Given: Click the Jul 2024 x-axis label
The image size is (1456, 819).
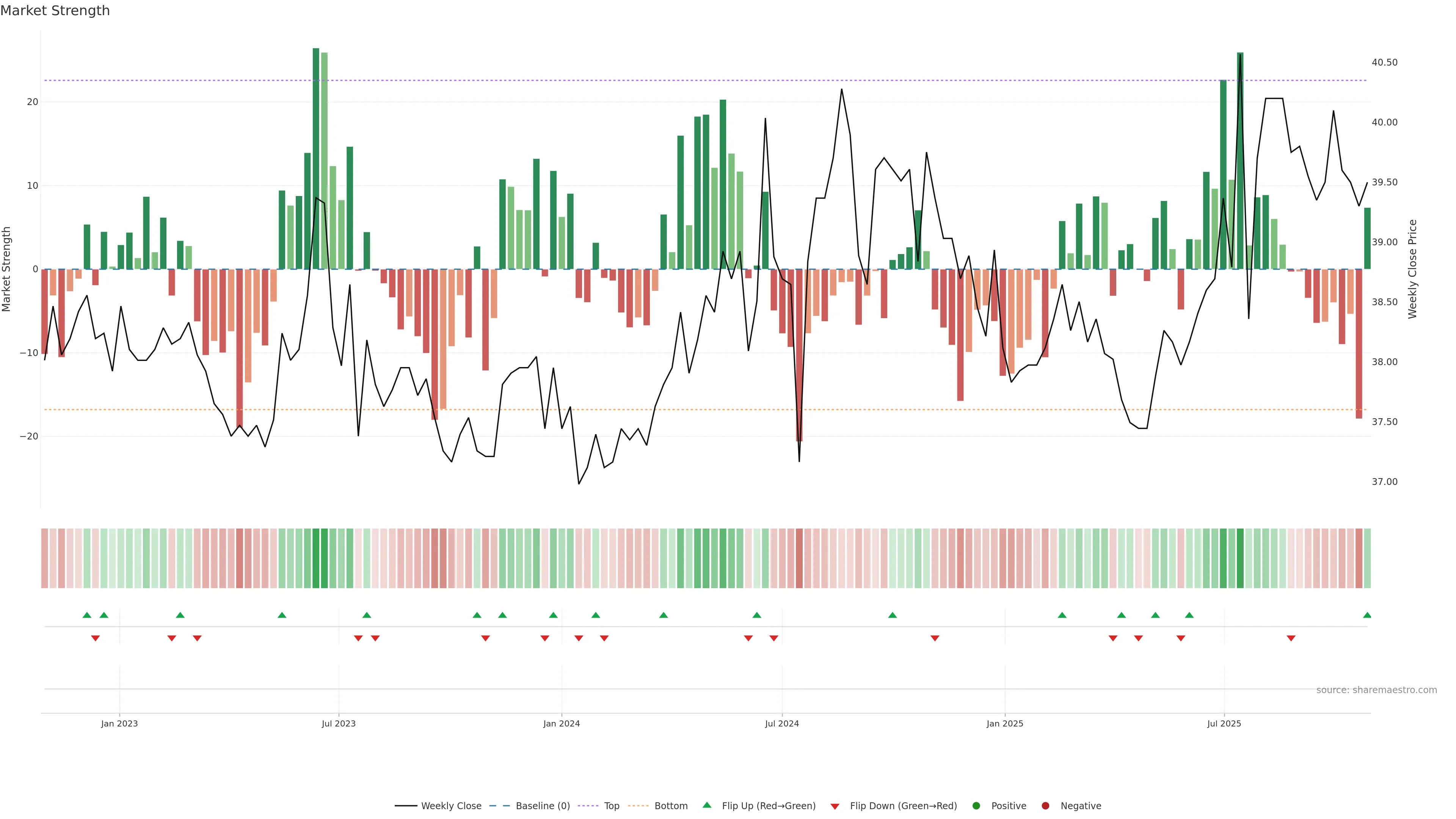Looking at the screenshot, I should click(782, 723).
